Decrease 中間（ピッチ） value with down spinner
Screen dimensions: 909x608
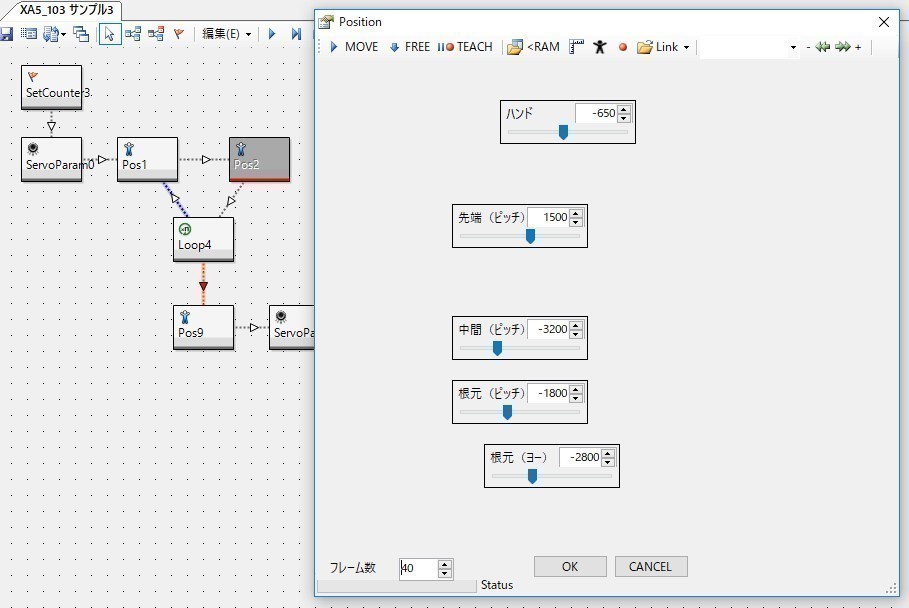(576, 334)
